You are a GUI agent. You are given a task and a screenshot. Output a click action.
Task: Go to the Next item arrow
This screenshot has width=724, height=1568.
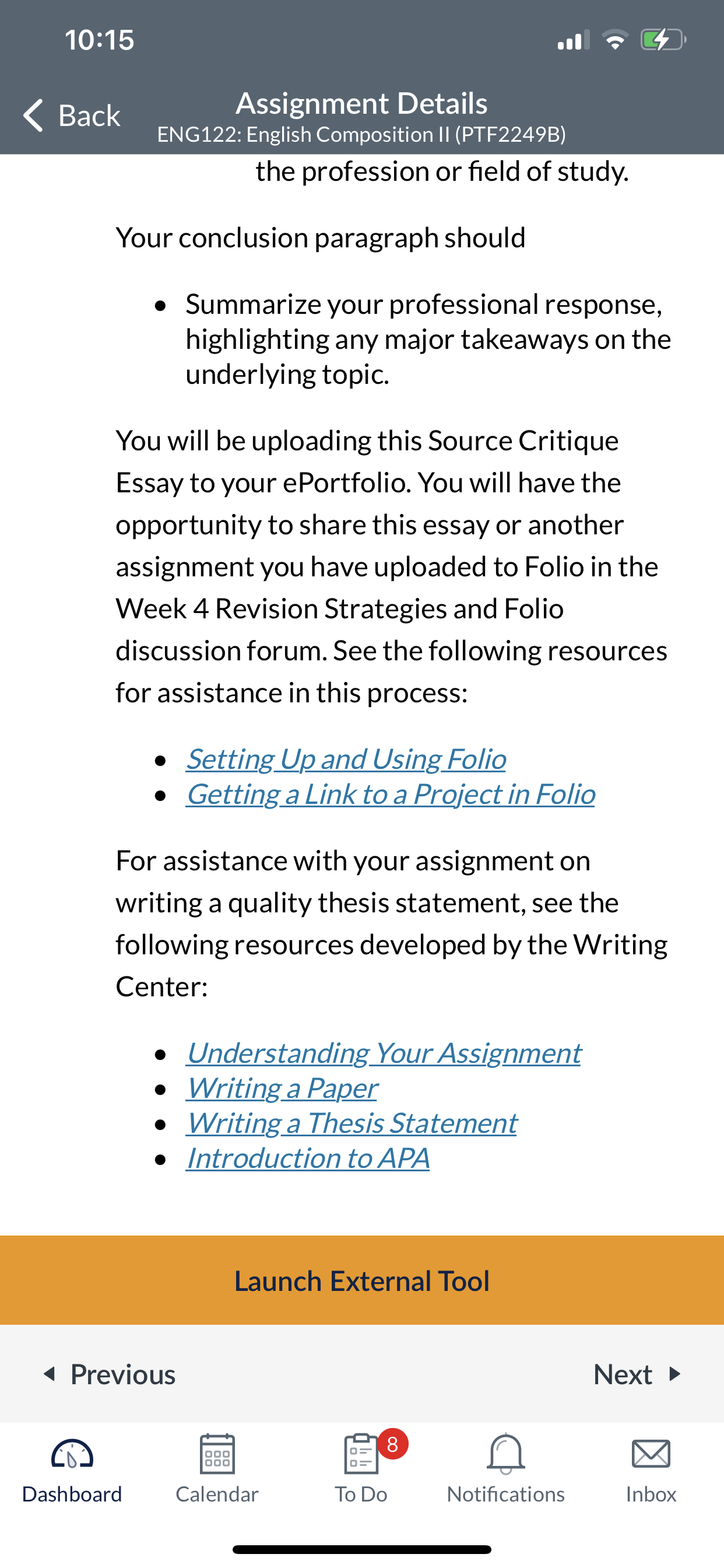pyautogui.click(x=674, y=1374)
